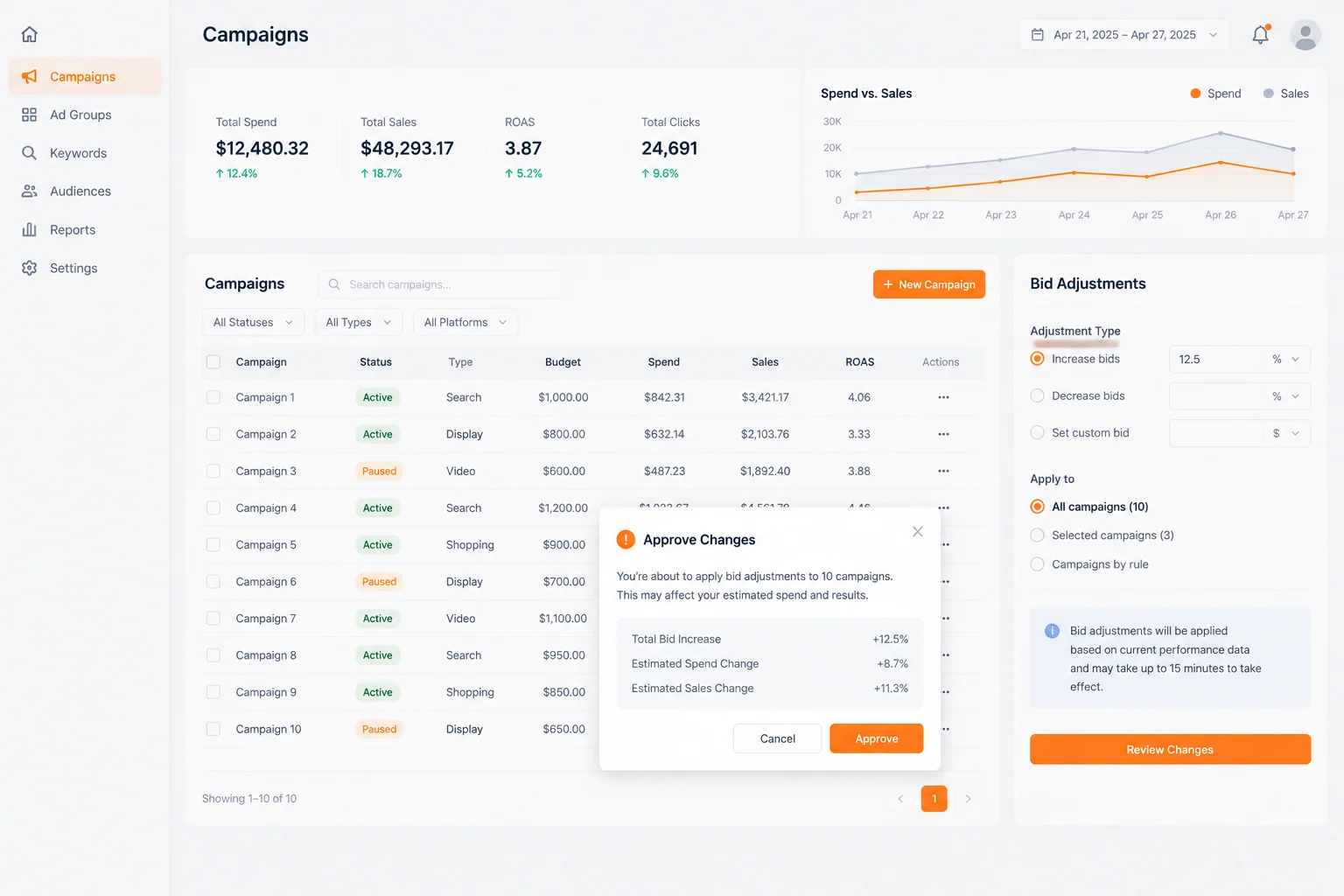The width and height of the screenshot is (1344, 896).
Task: Open the Reports page
Action: pyautogui.click(x=85, y=229)
